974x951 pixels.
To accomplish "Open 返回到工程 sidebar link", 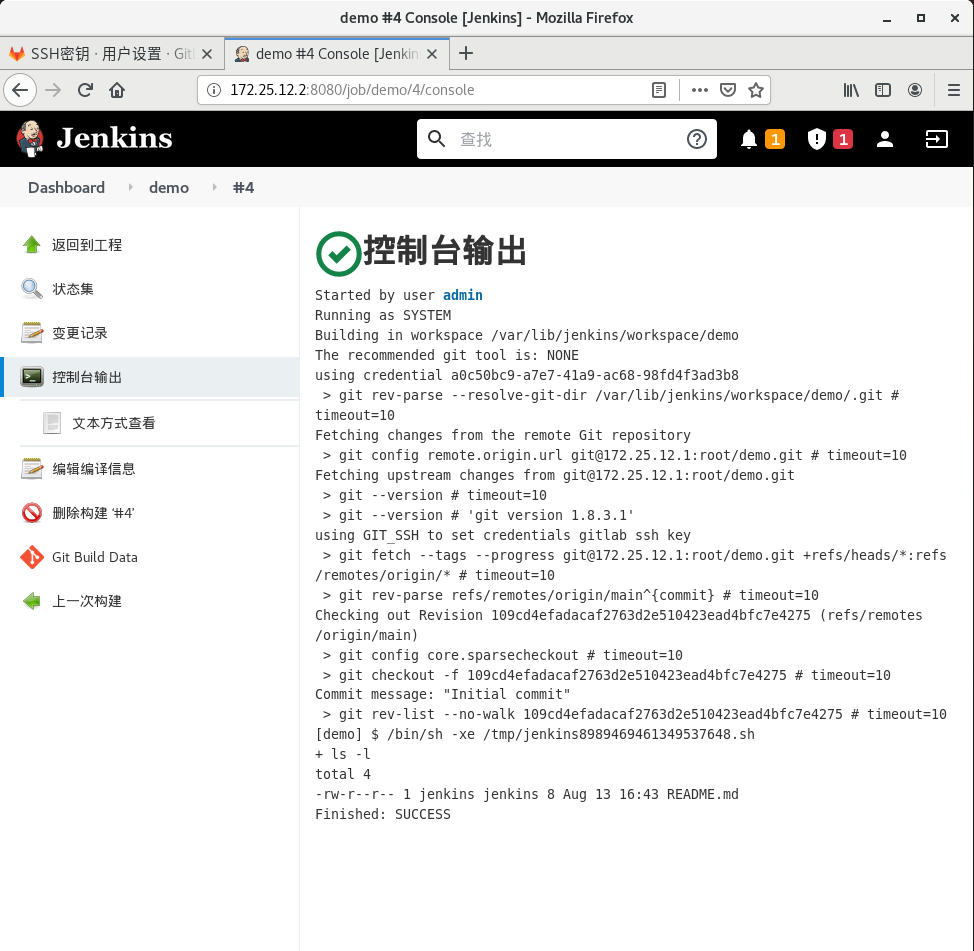I will coord(87,245).
